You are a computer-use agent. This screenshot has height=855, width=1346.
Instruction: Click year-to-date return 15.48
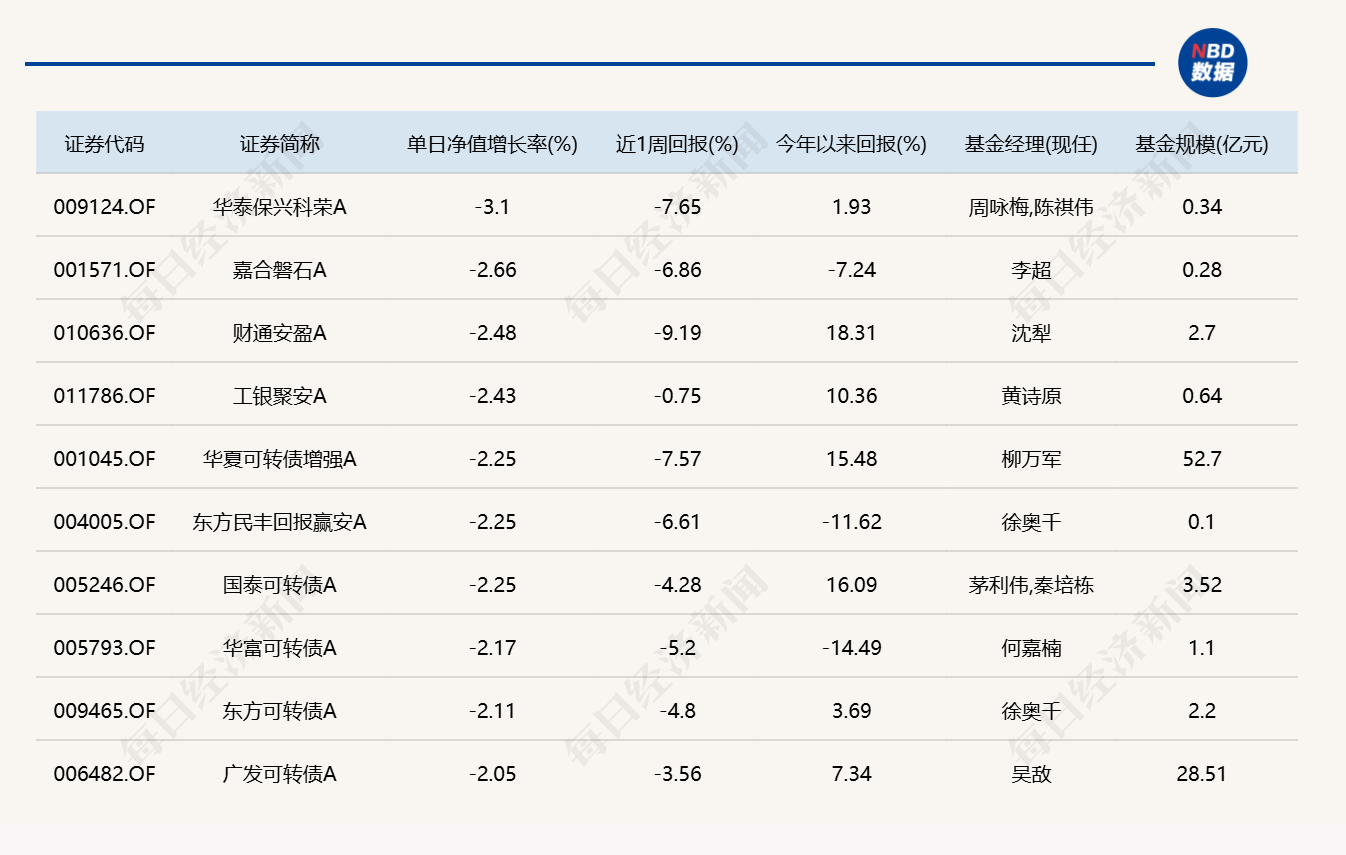tap(852, 459)
